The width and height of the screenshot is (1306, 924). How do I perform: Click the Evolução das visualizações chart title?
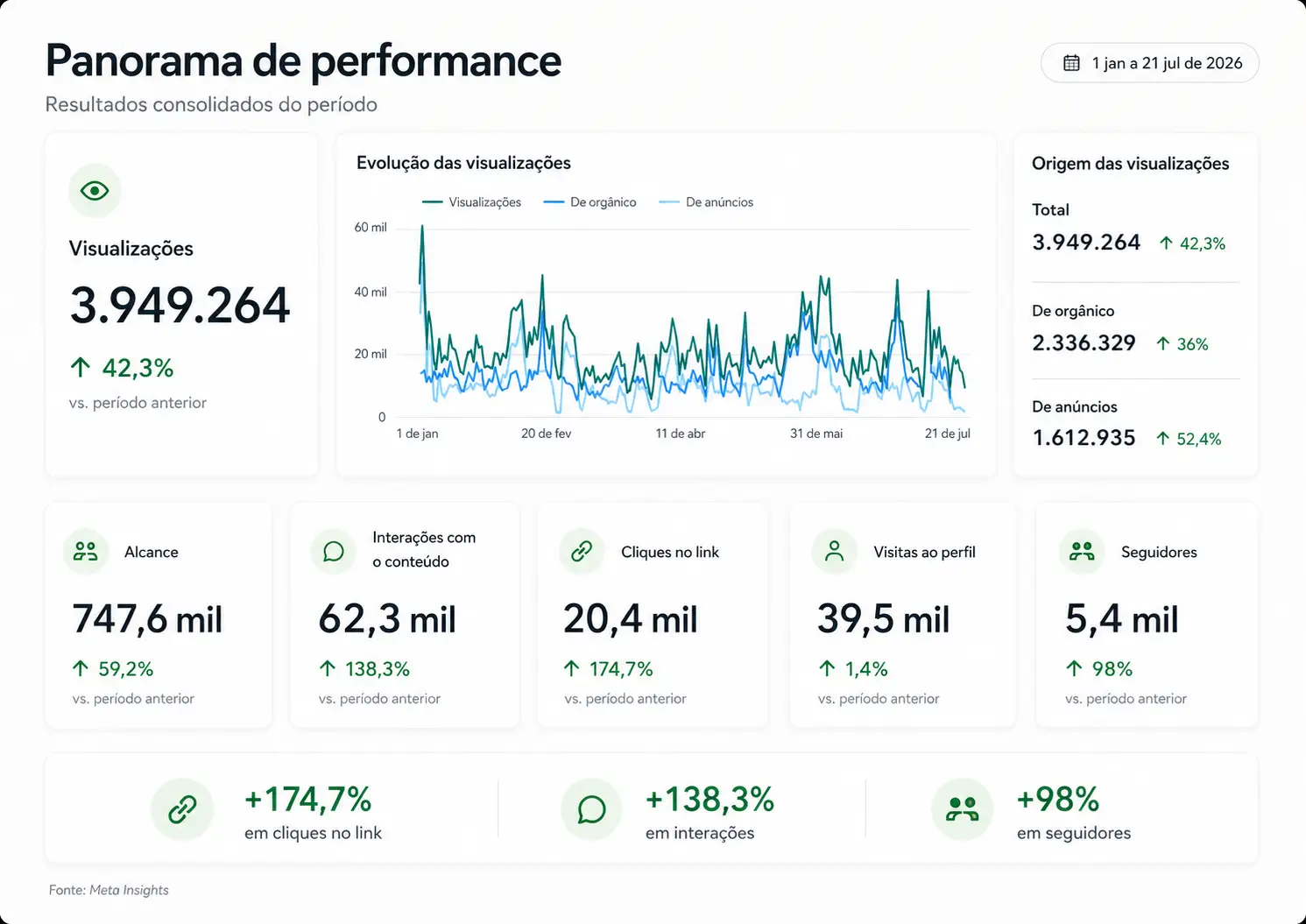[463, 163]
